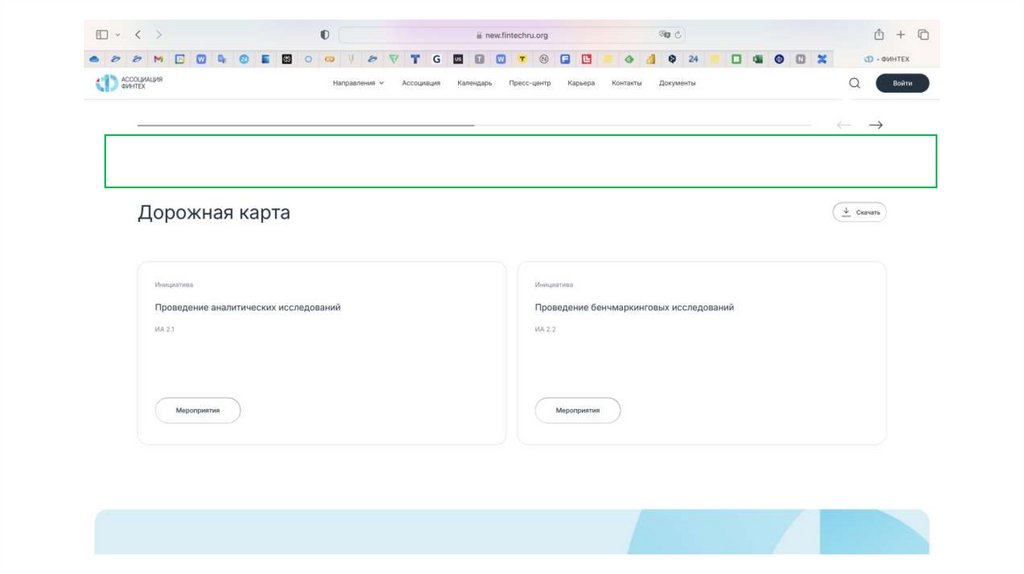The width and height of the screenshot is (1024, 574).
Task: Open a new tab with plus icon
Action: pos(901,35)
